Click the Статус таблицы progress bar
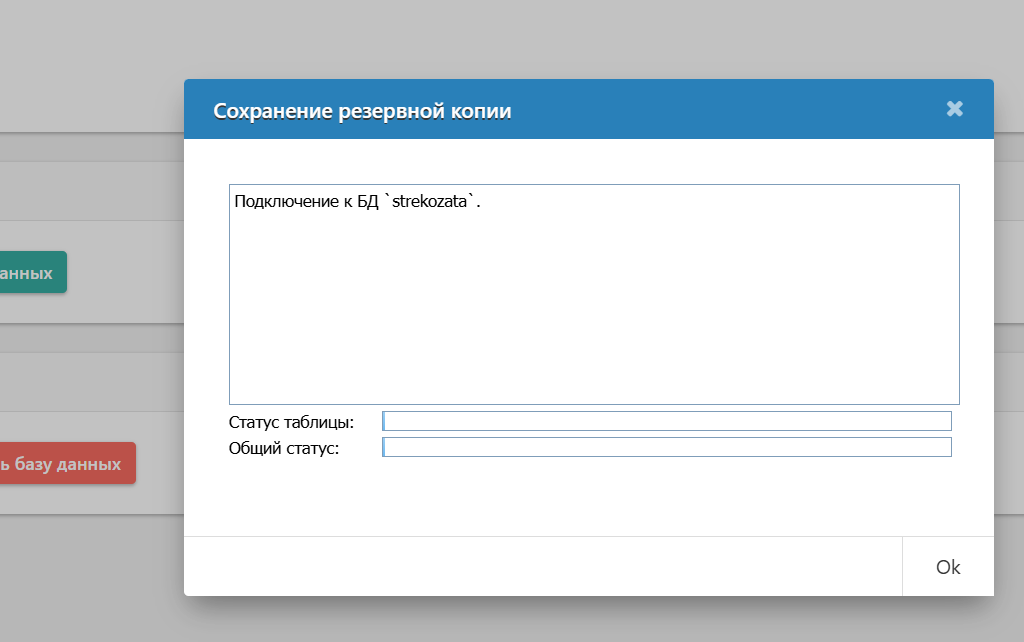Screen dimensions: 1024x642 pyautogui.click(x=667, y=421)
